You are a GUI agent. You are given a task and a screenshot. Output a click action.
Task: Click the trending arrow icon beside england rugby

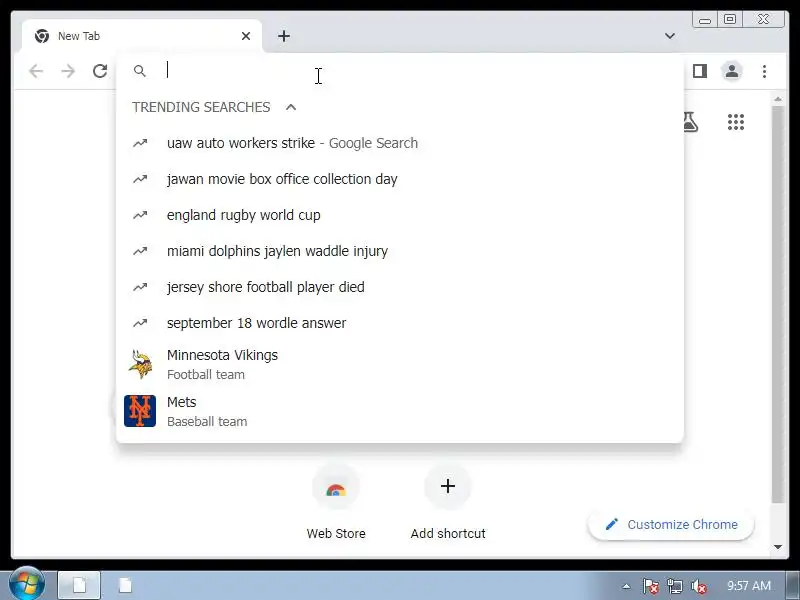click(x=140, y=215)
